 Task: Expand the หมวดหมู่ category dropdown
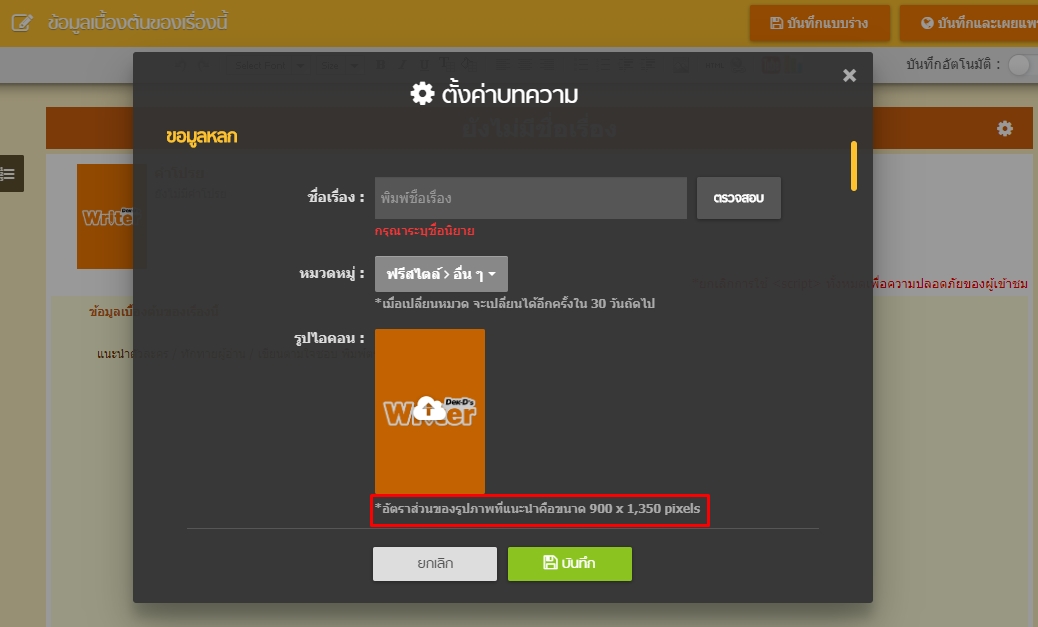pos(441,274)
